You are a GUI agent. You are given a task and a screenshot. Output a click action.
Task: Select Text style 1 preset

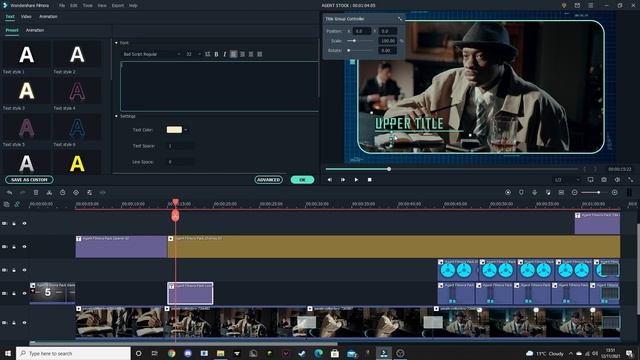point(27,54)
